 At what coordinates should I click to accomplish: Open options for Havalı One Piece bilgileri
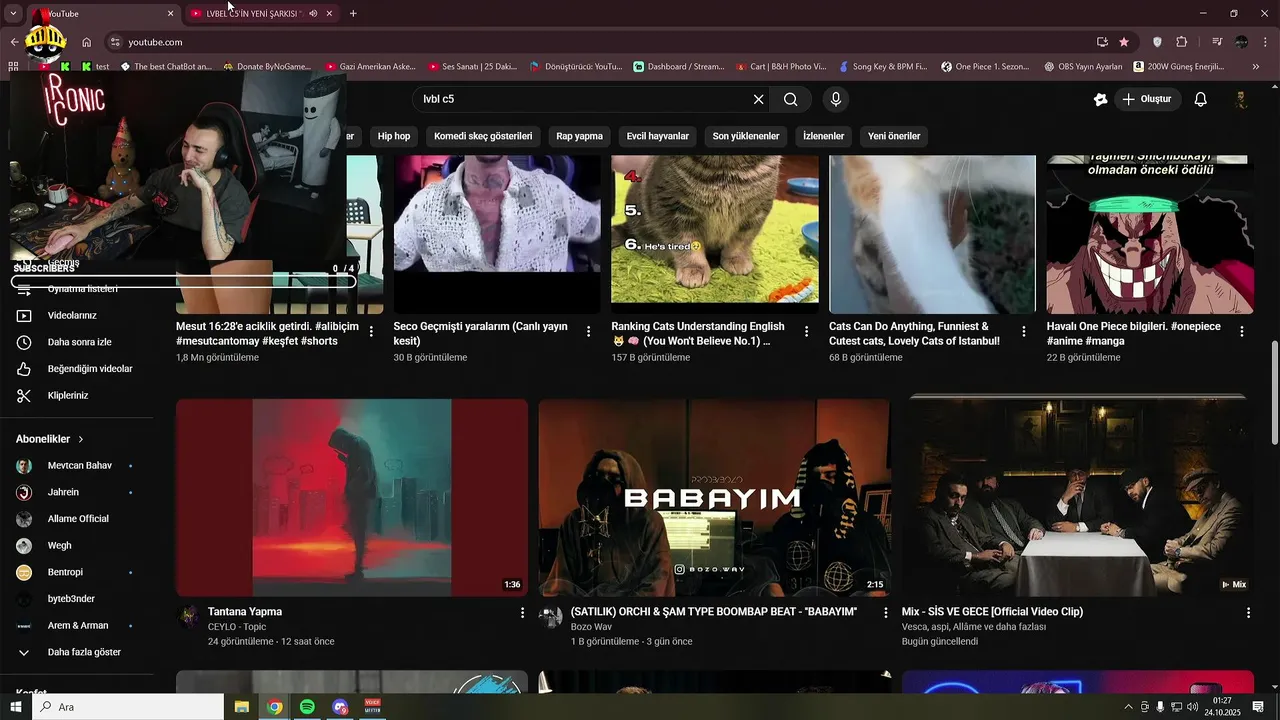pos(1242,331)
